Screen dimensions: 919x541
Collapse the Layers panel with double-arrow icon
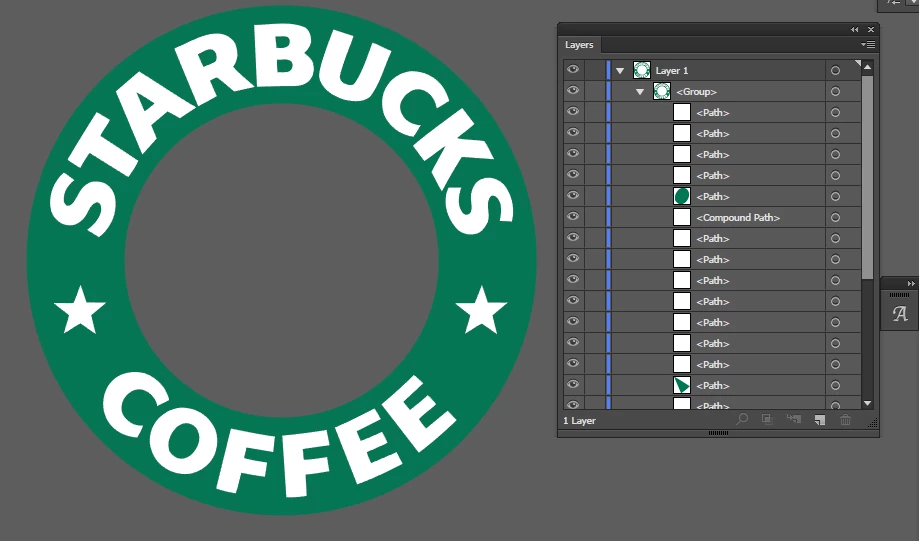click(855, 29)
